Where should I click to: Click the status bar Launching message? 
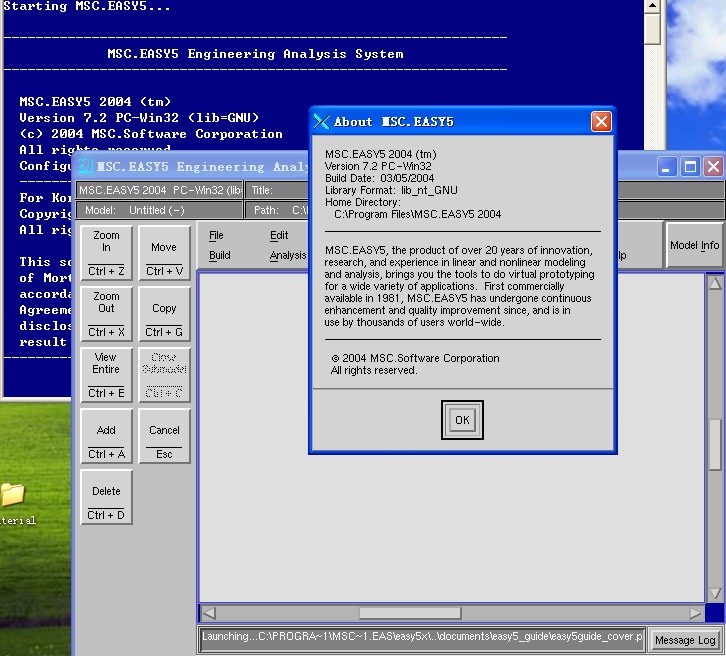(x=422, y=637)
